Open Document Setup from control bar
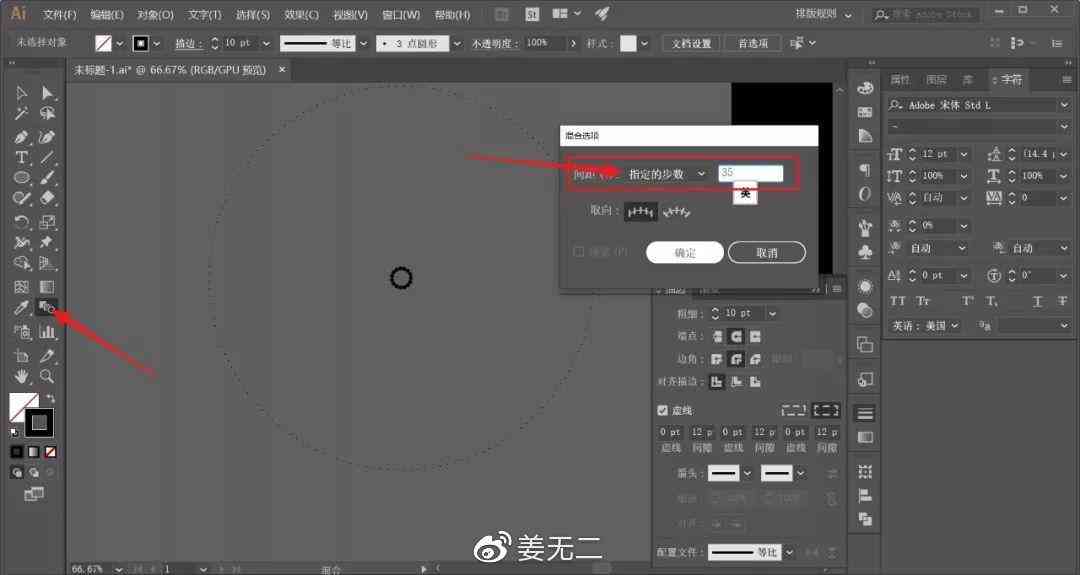This screenshot has width=1080, height=575. (691, 43)
